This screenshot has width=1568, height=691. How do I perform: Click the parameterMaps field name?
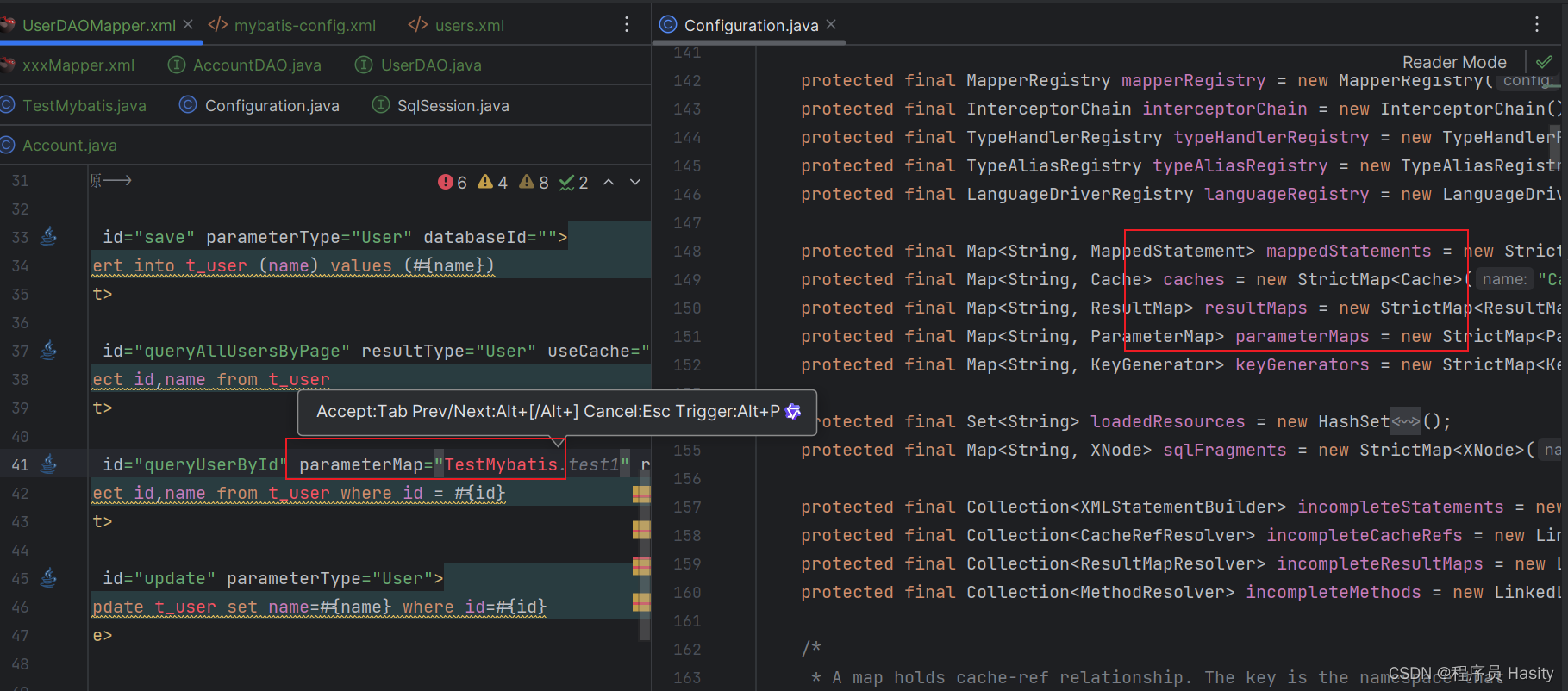1302,337
